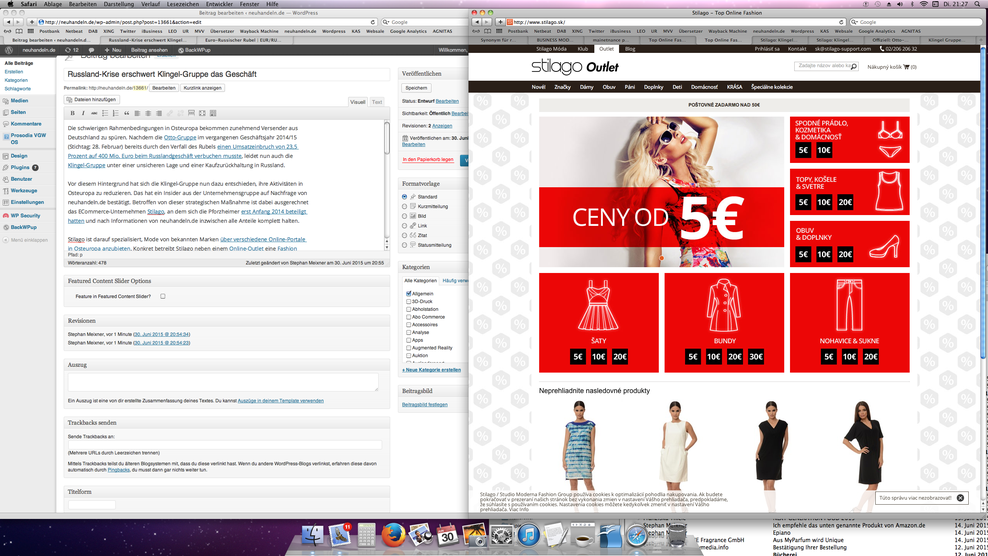Screen dimensions: 988x556
Task: Open Calculator from the Dock
Action: click(x=366, y=536)
